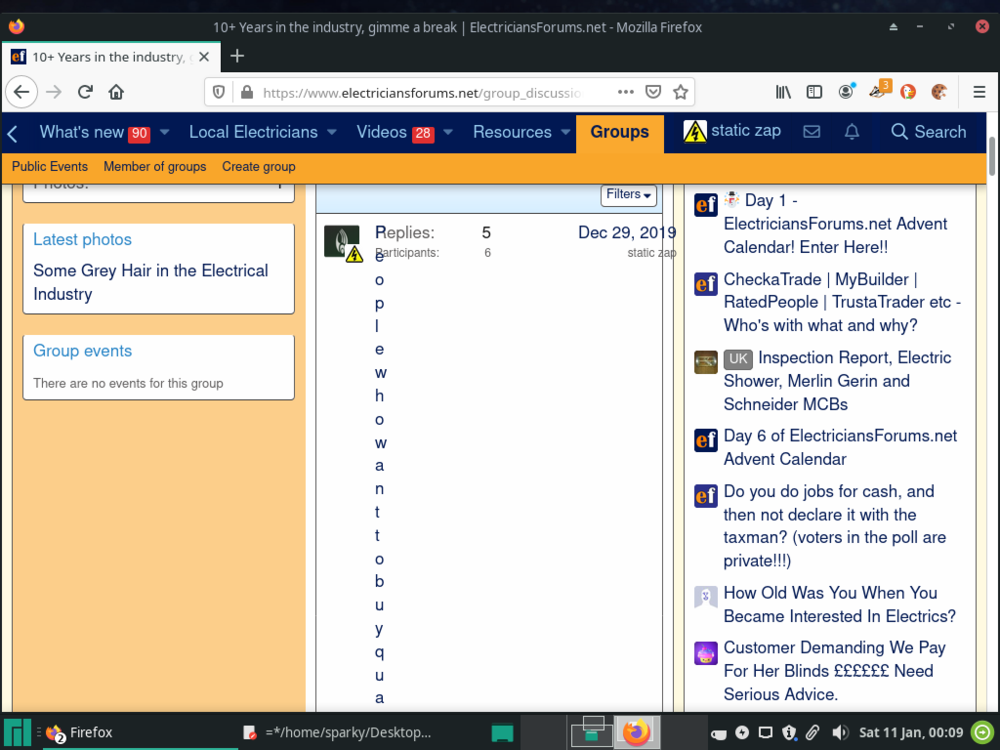The image size is (1000, 750).
Task: Open the Firefox account icon
Action: click(846, 92)
